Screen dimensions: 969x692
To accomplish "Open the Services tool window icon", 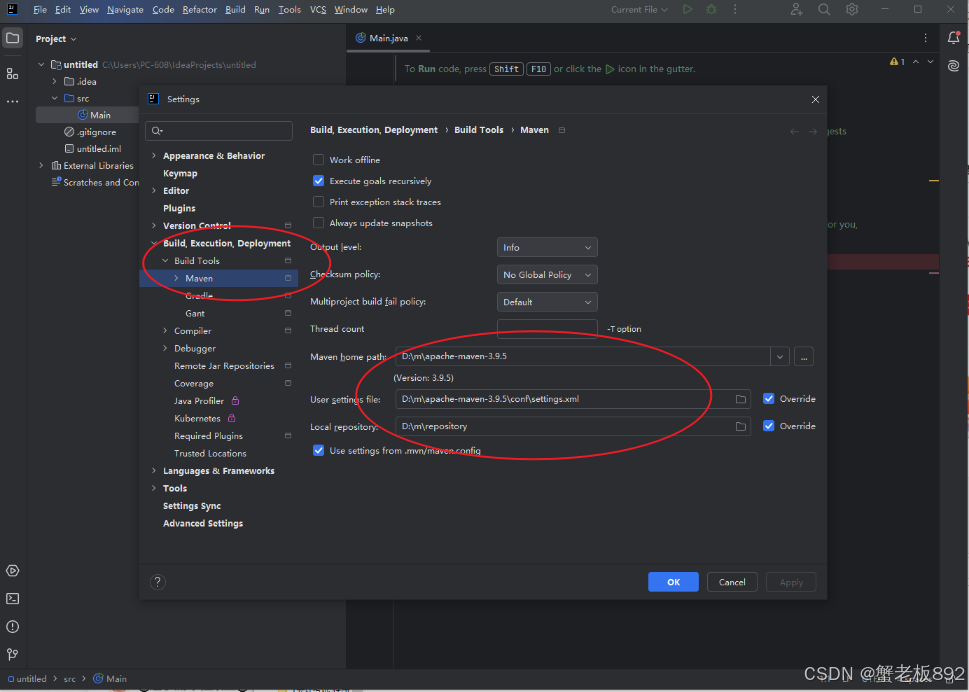I will [x=12, y=570].
